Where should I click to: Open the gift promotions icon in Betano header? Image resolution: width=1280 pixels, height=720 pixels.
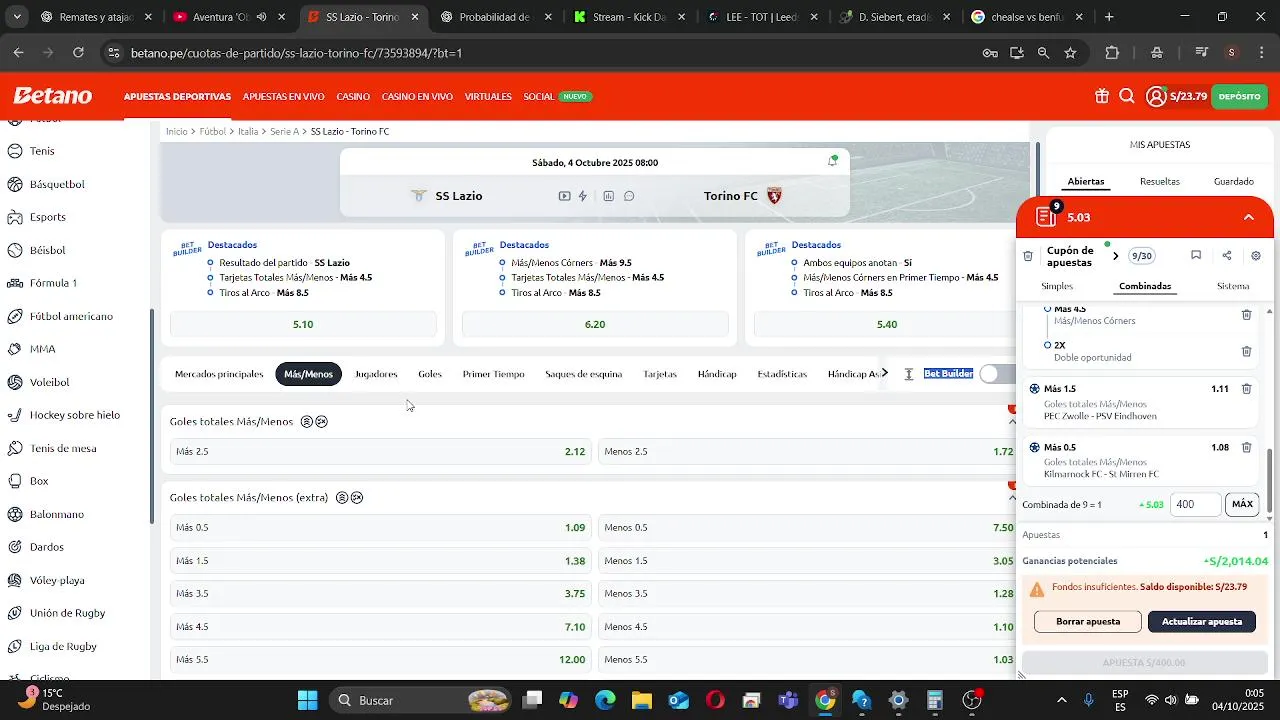pyautogui.click(x=1101, y=96)
